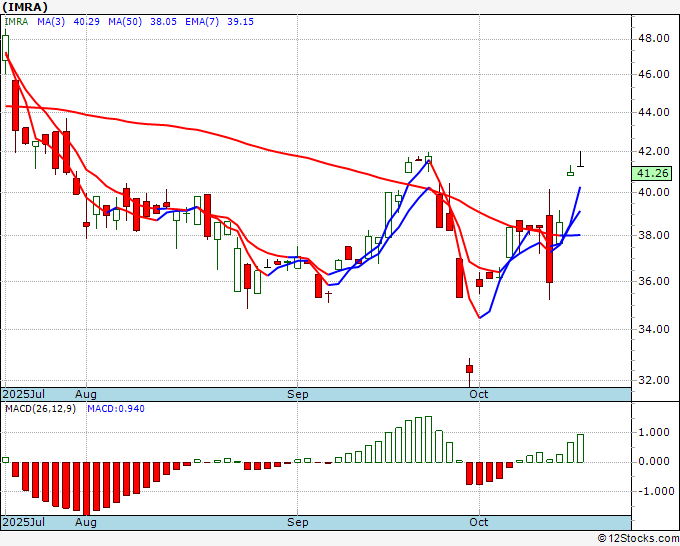The height and width of the screenshot is (546, 680).
Task: Click the Sep marker on price timeline
Action: [298, 394]
